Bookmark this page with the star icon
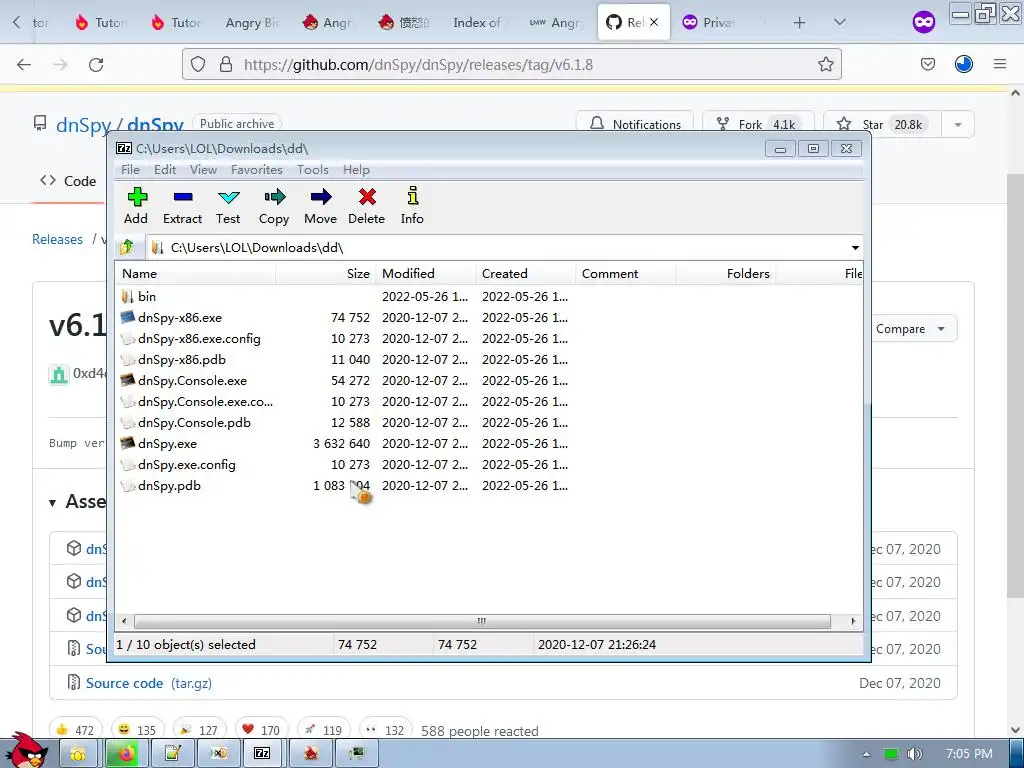The height and width of the screenshot is (768, 1024). pos(825,64)
